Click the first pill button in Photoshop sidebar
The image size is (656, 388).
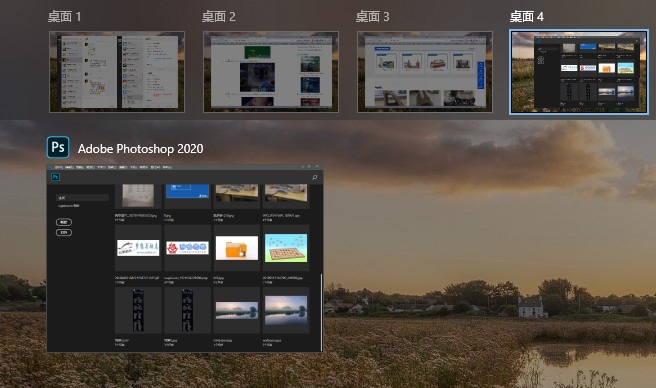[64, 222]
